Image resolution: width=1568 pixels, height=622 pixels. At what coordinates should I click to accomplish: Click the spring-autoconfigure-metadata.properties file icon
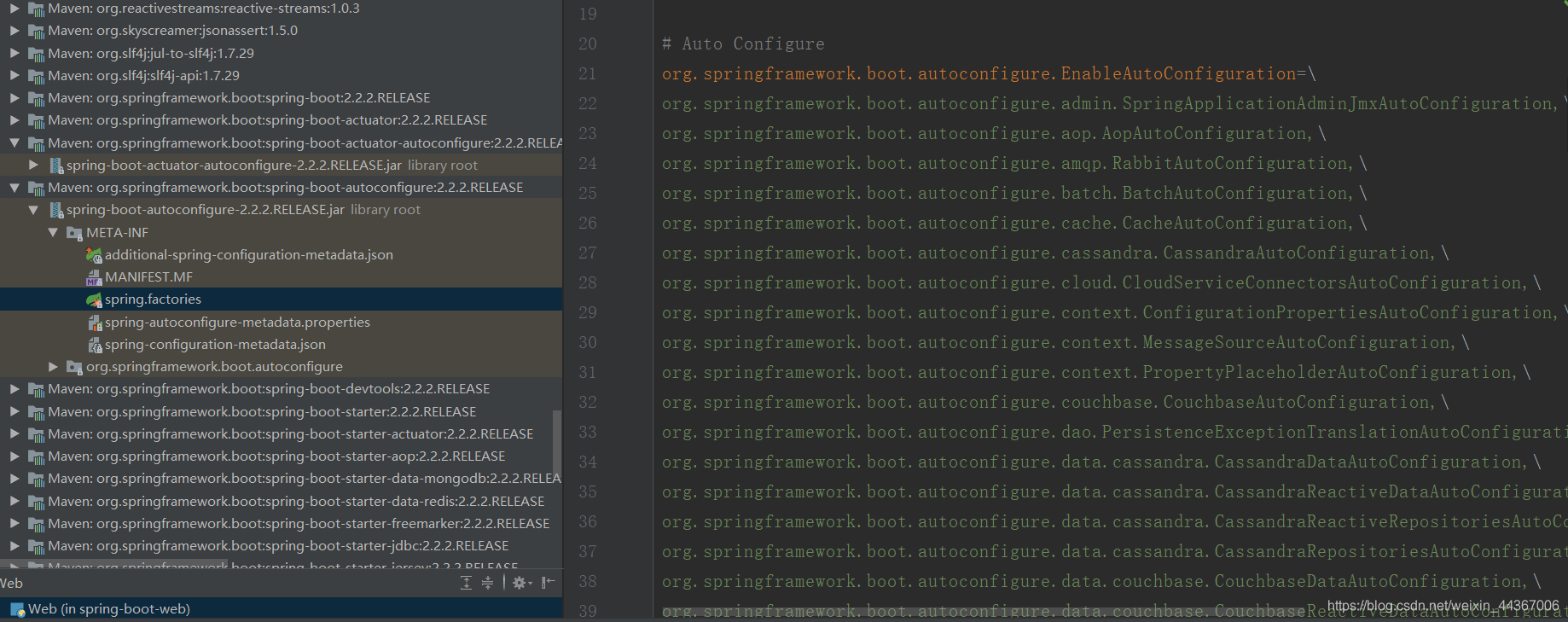[95, 323]
